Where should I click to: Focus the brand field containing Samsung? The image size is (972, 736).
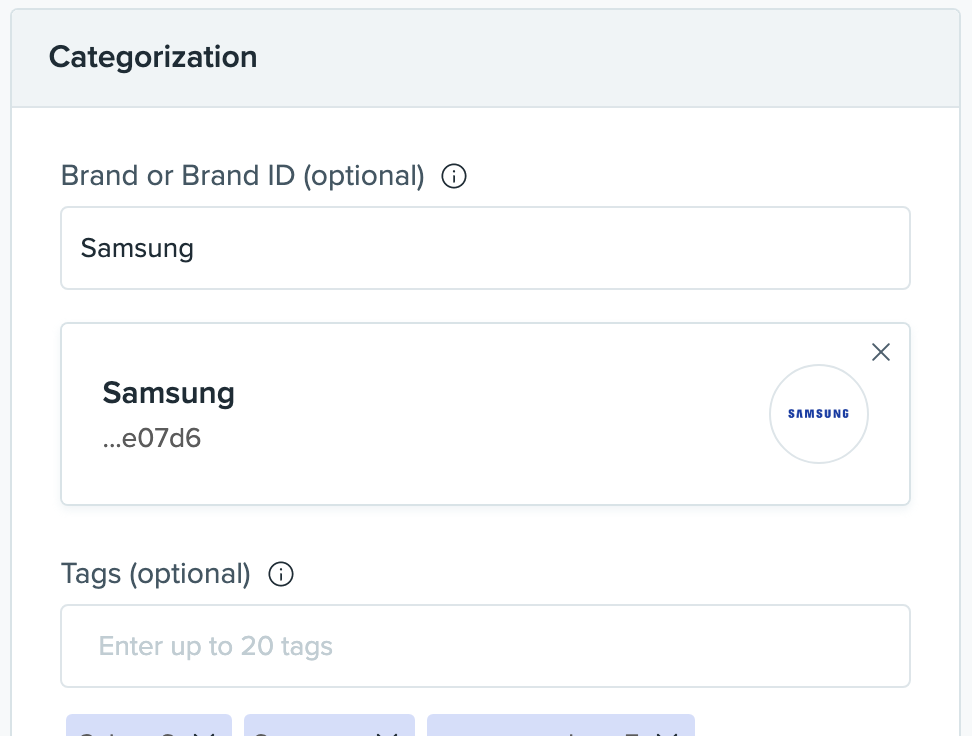[x=485, y=248]
